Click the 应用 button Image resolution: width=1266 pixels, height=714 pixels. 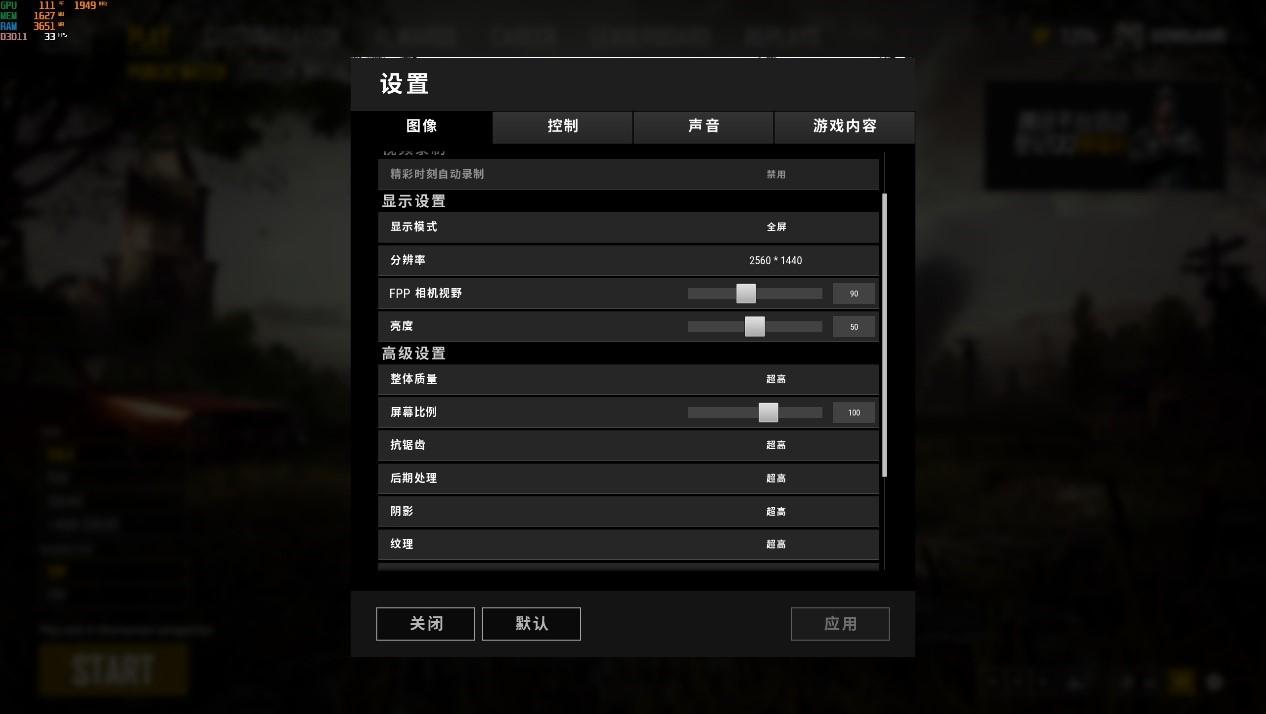click(840, 624)
